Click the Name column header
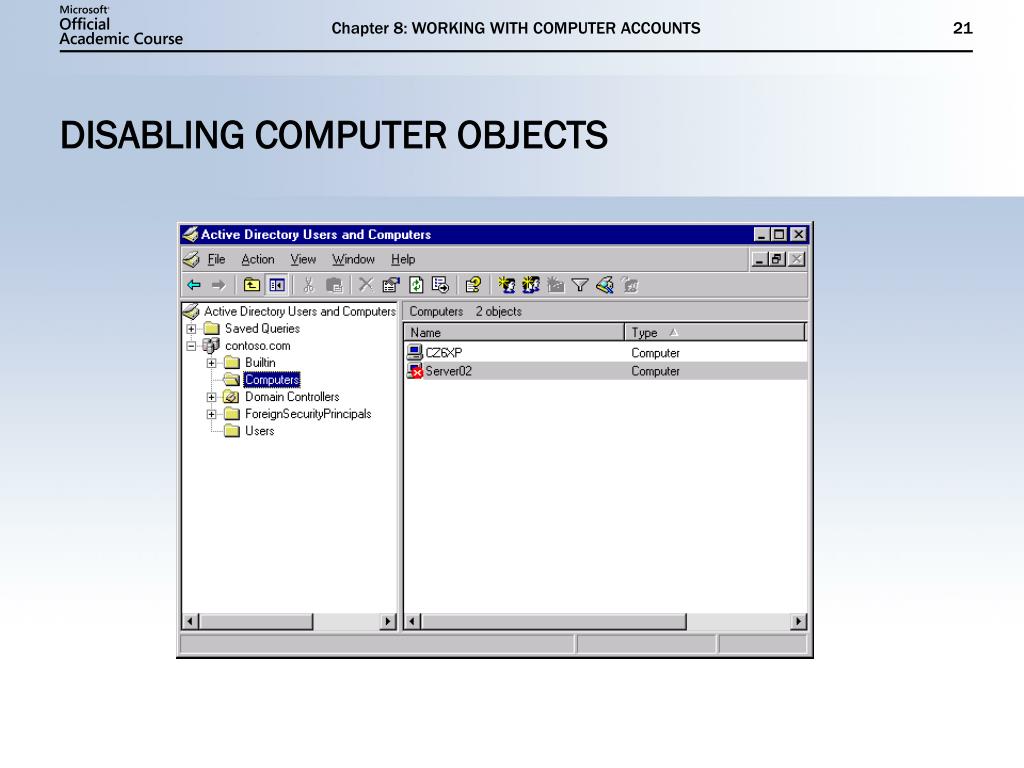The height and width of the screenshot is (768, 1024). tap(514, 332)
